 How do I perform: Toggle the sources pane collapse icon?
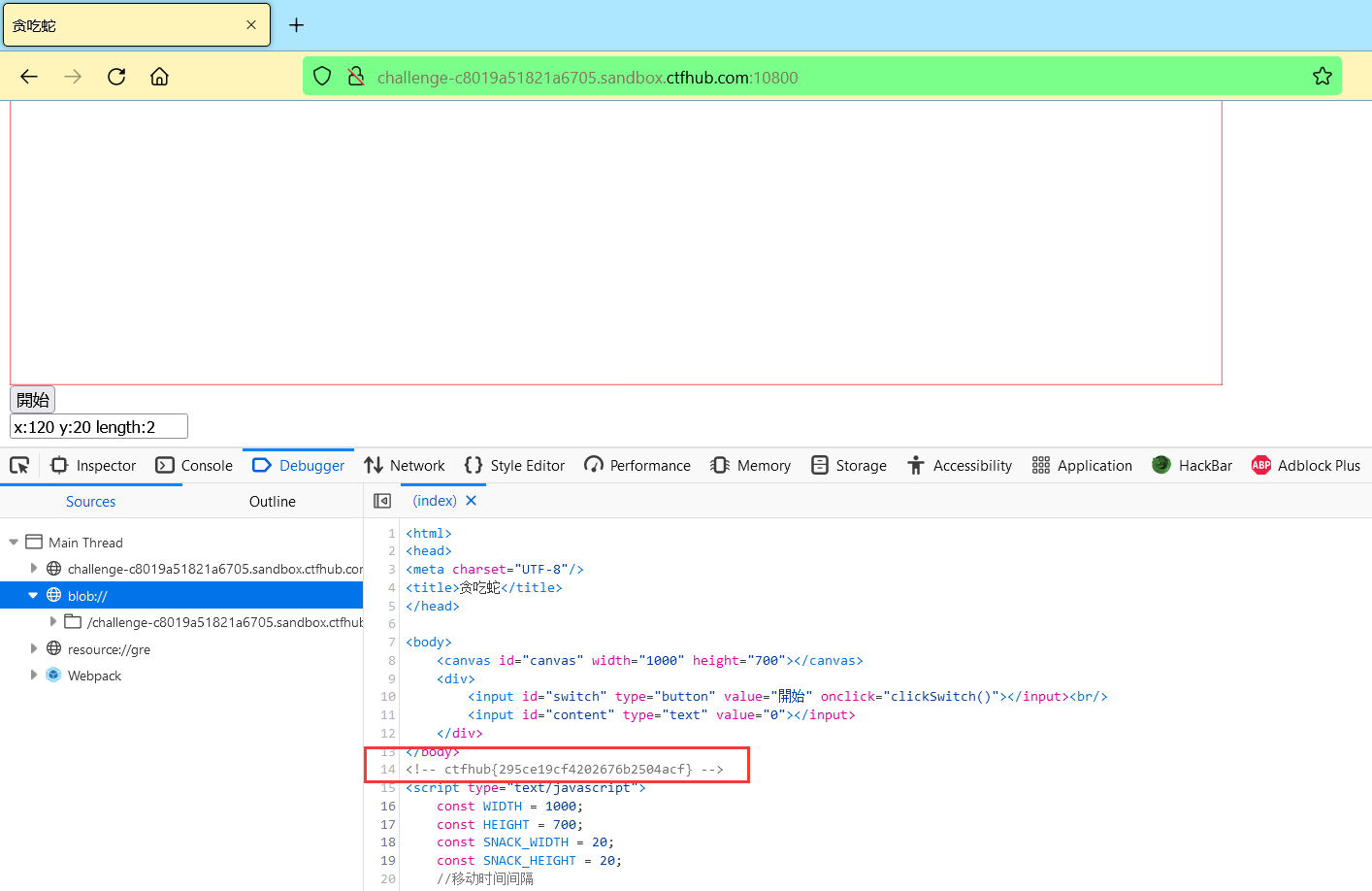click(382, 501)
